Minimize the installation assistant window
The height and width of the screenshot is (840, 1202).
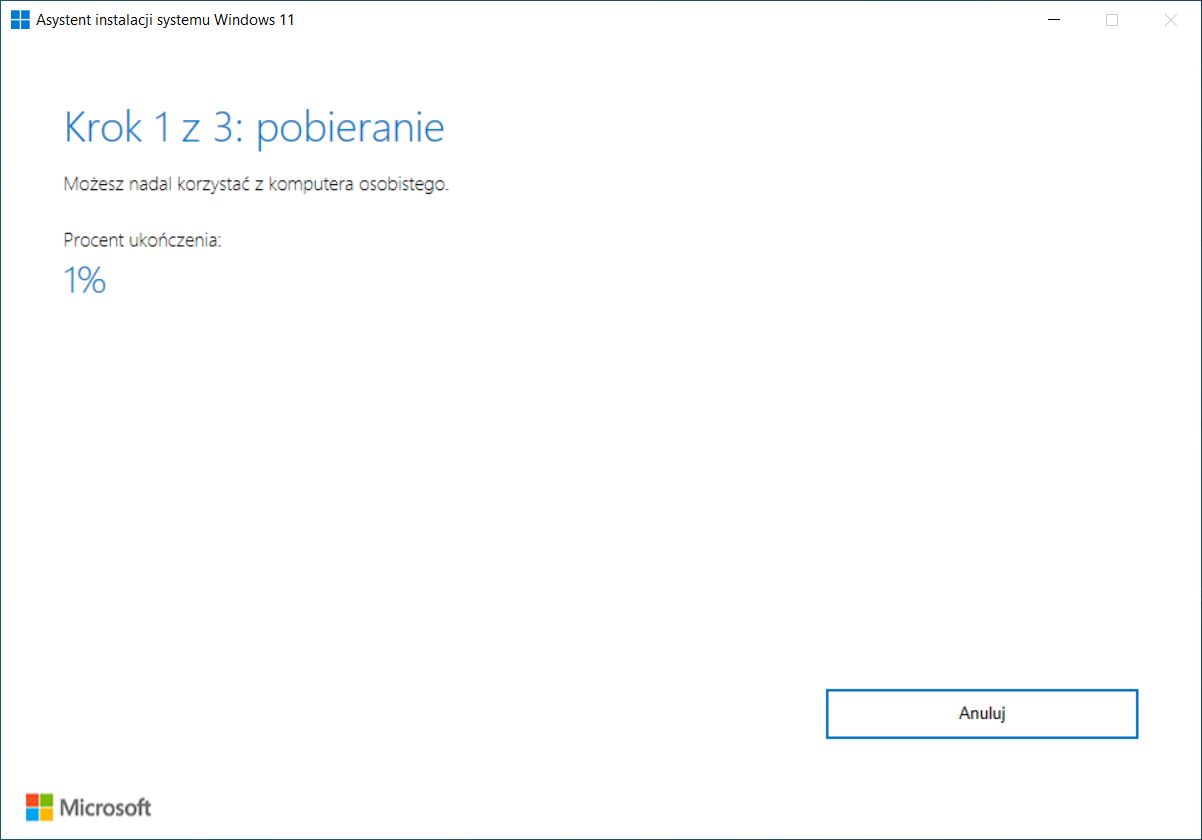pos(1053,19)
